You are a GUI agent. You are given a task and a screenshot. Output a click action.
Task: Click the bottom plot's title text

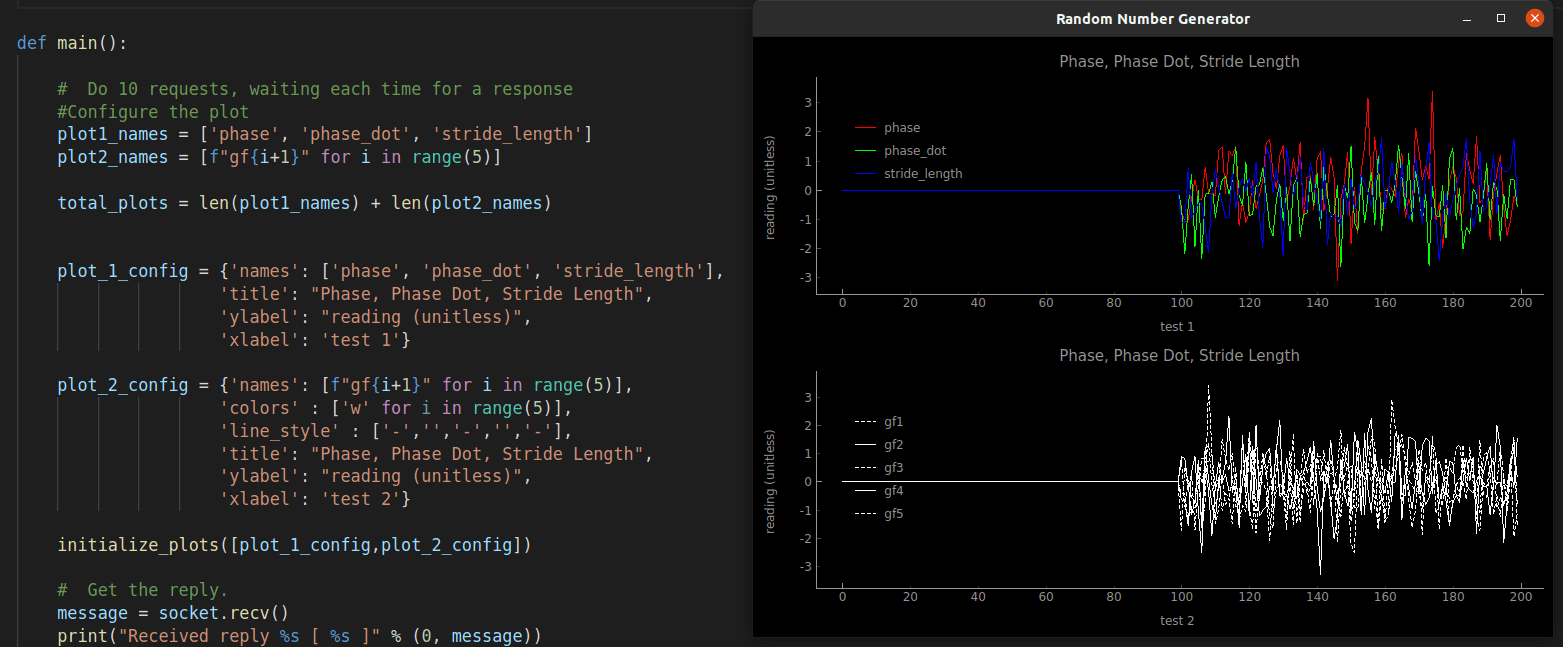tap(1179, 356)
